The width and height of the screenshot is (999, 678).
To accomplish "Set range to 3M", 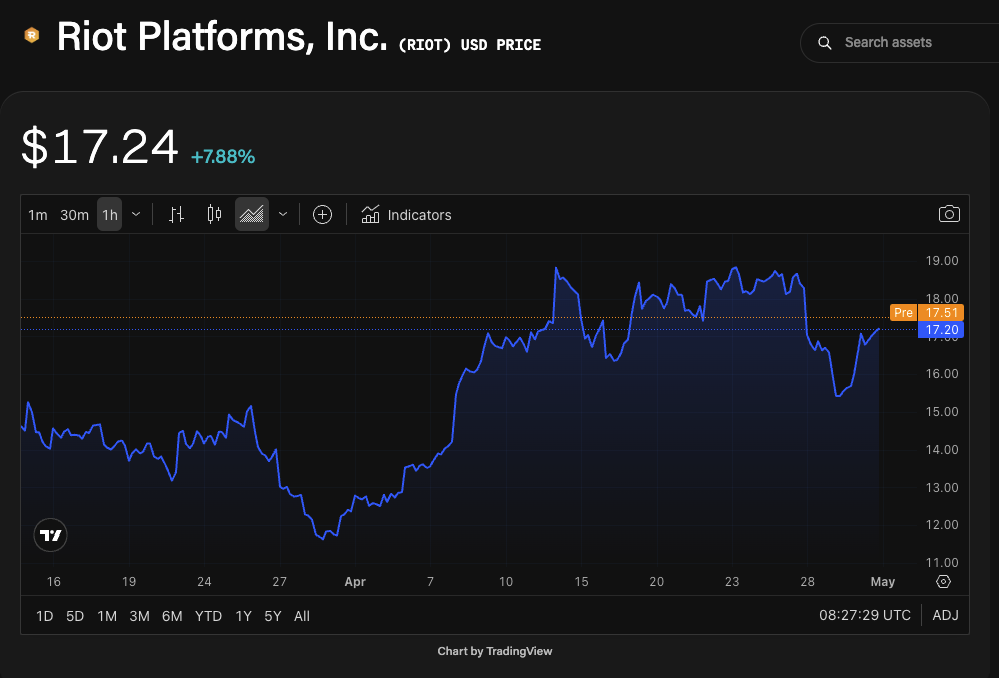I will pos(140,616).
